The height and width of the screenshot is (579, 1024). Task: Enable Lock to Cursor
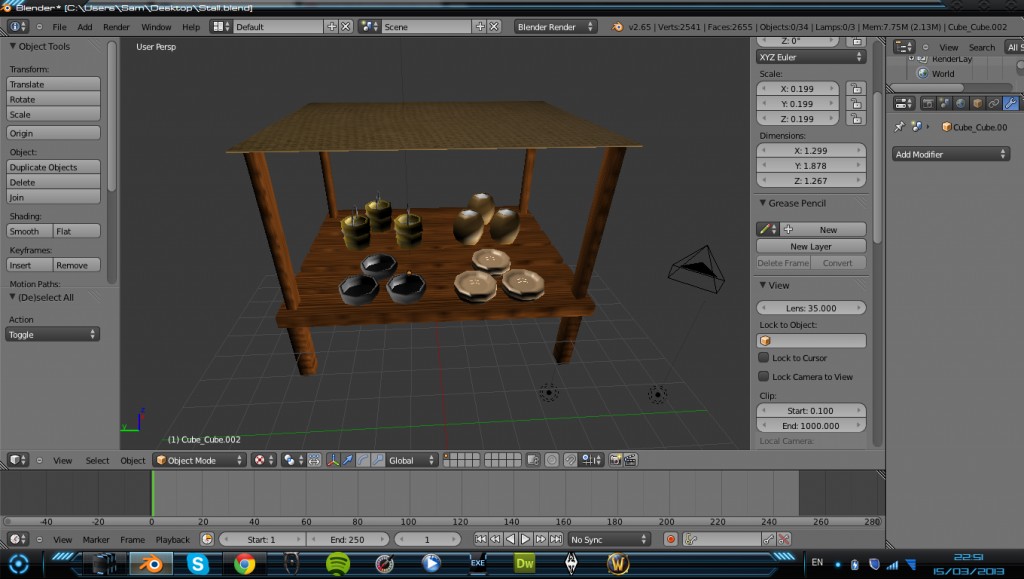(x=764, y=357)
